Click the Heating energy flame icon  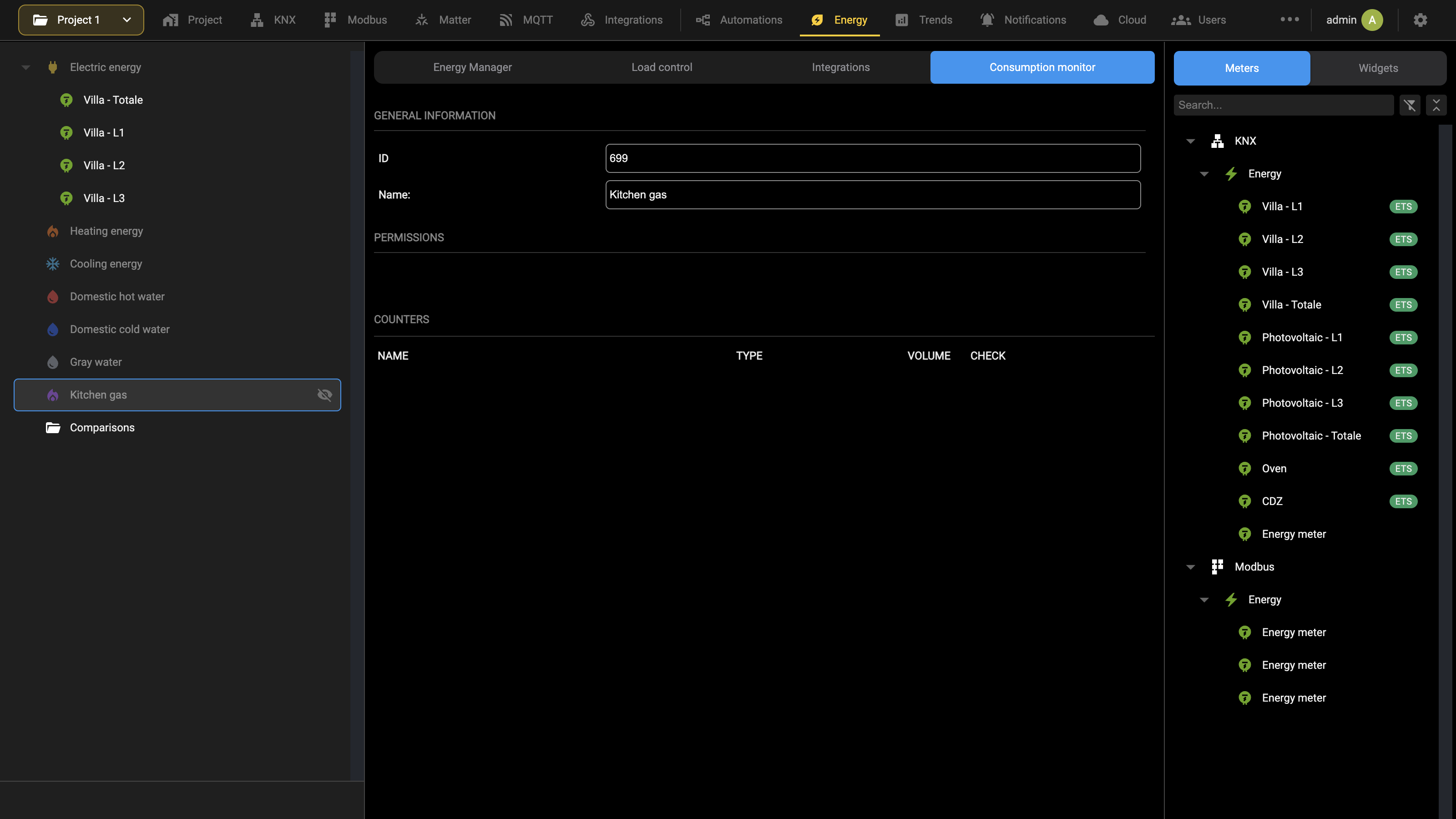coord(53,231)
